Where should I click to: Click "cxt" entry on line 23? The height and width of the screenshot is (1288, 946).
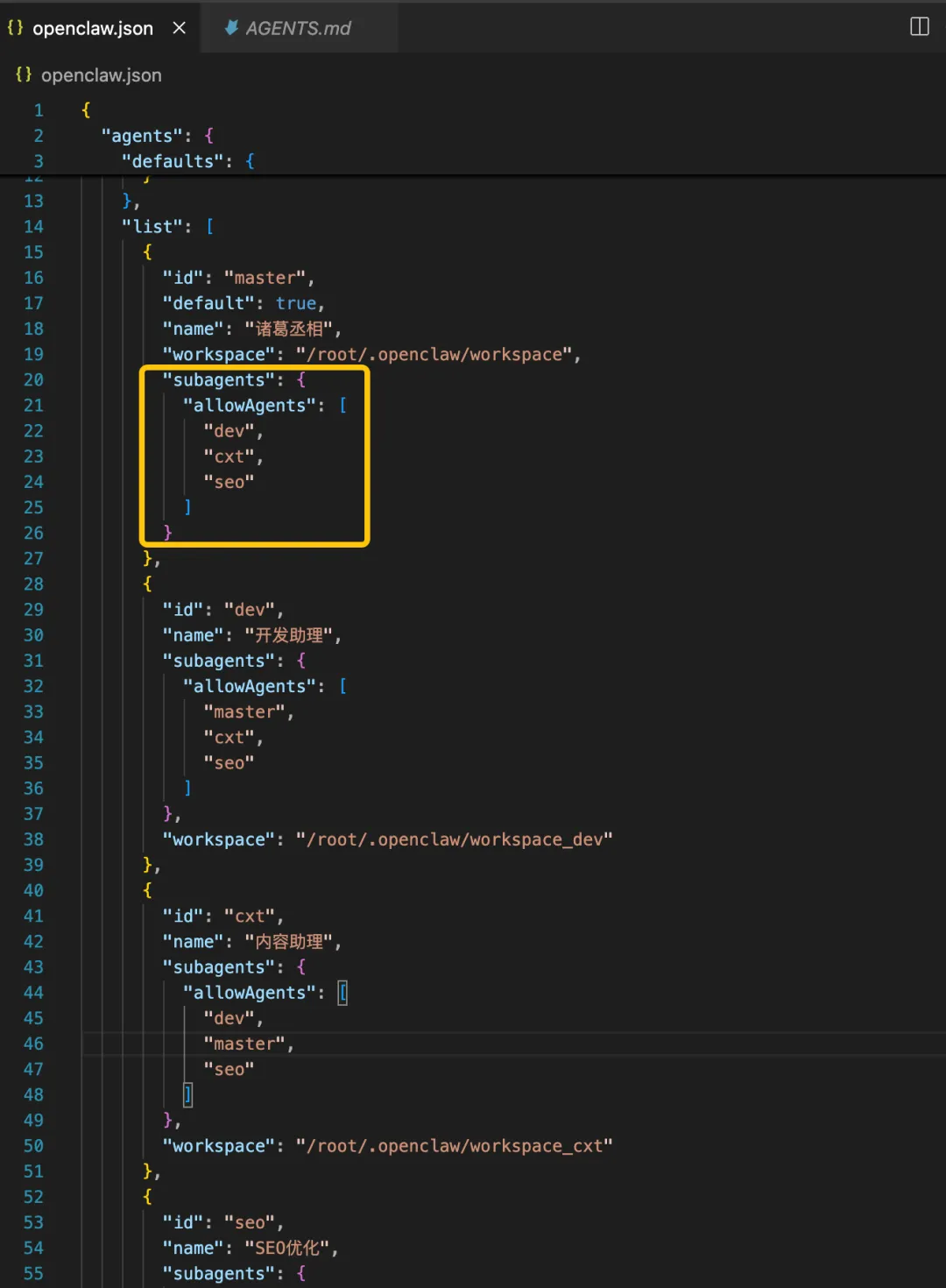click(x=229, y=456)
